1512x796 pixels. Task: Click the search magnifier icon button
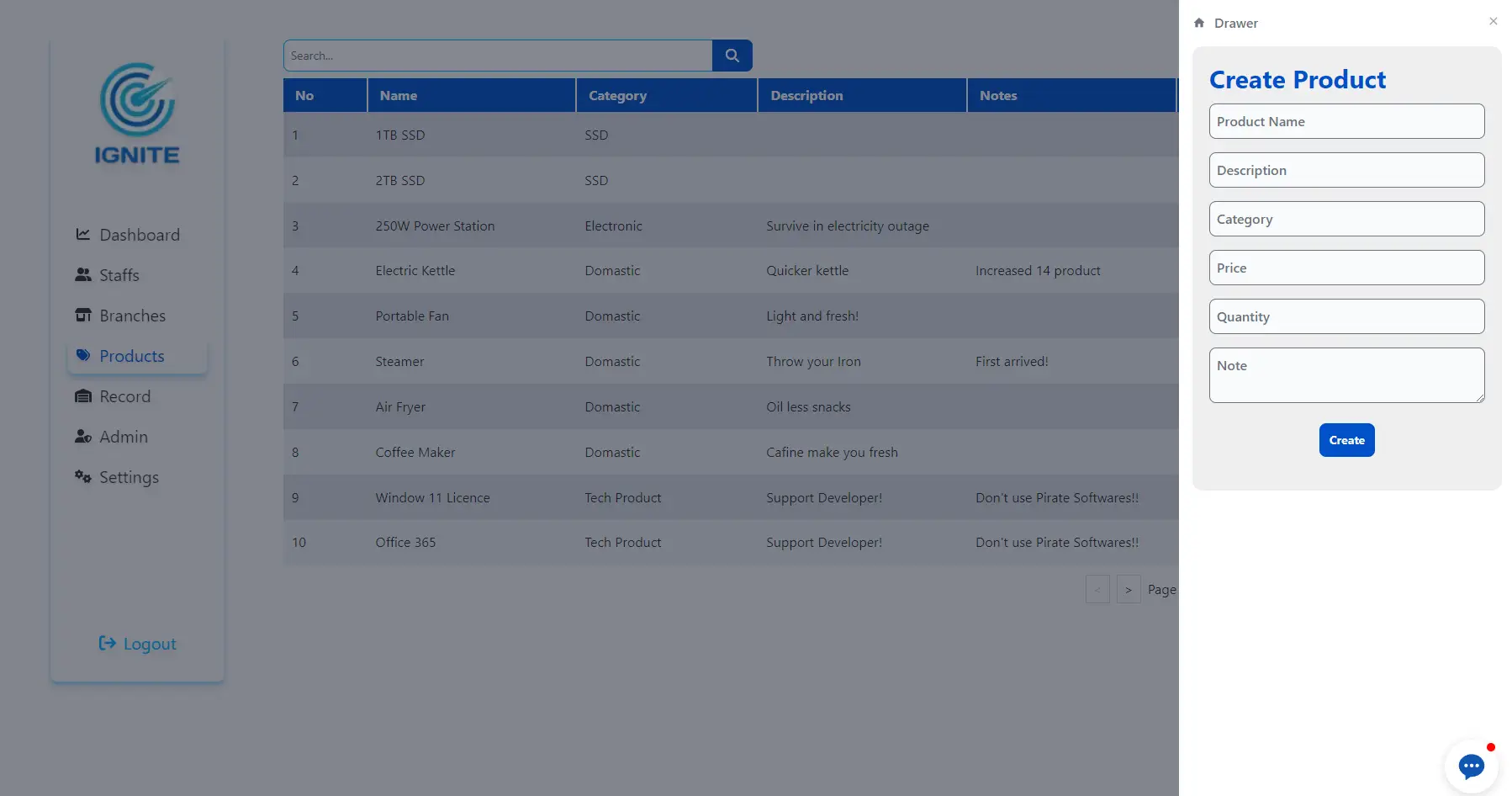(732, 56)
